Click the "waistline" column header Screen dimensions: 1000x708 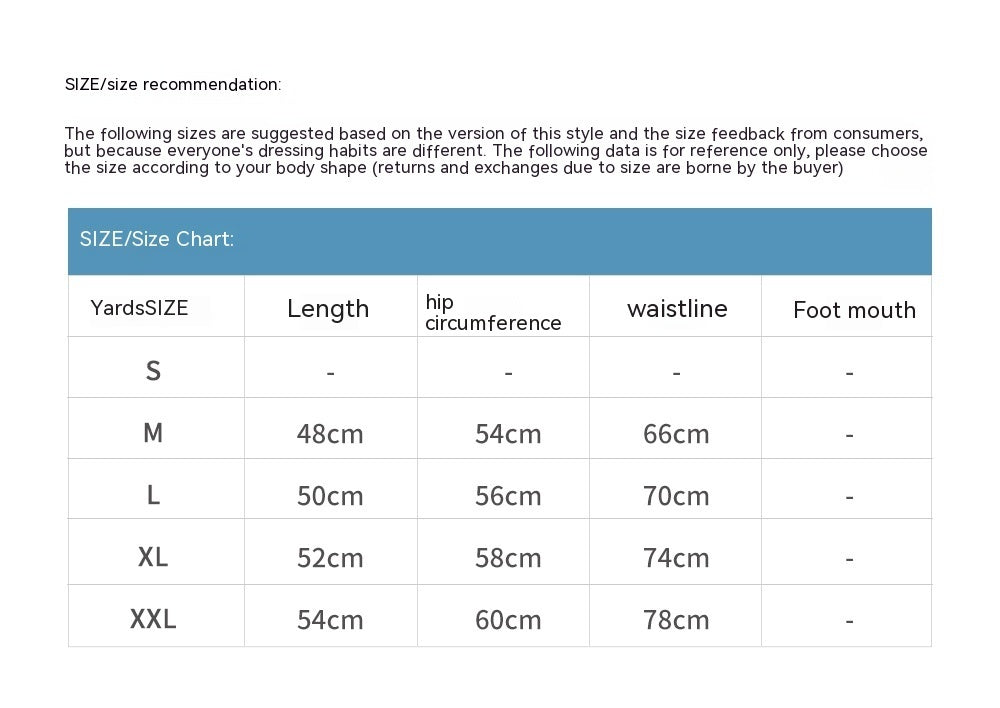tap(677, 309)
